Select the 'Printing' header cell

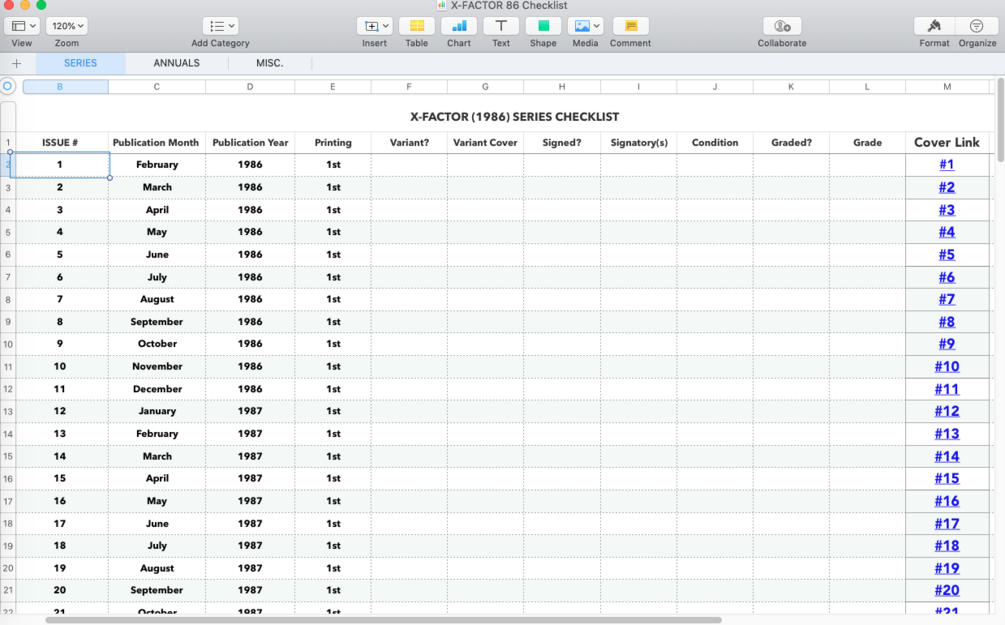pos(333,143)
